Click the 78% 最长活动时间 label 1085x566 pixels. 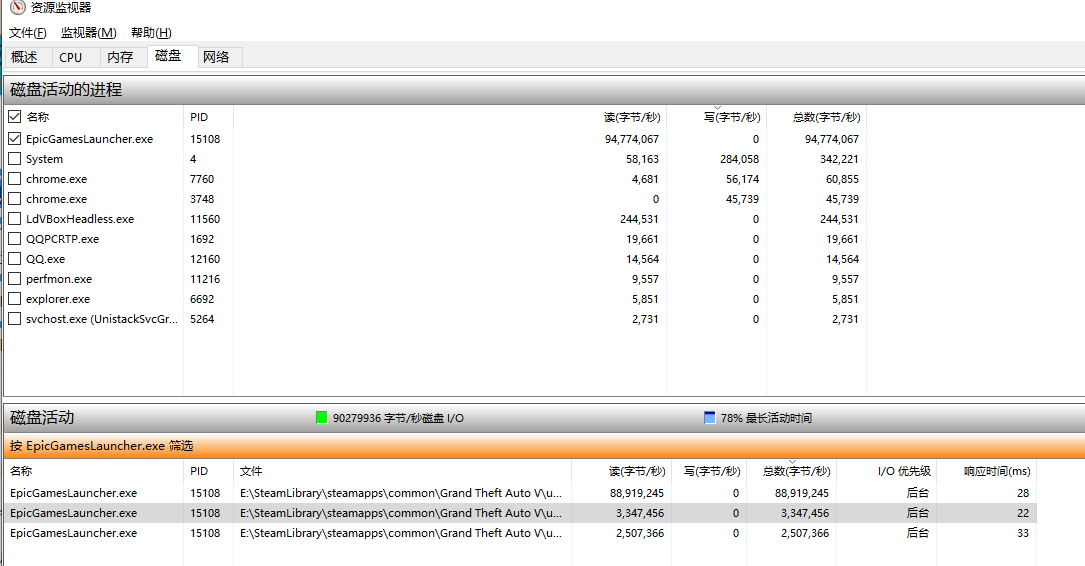click(766, 418)
